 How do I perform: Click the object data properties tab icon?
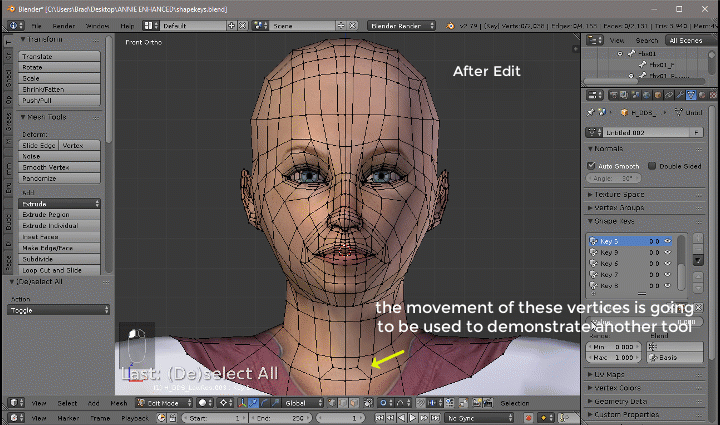690,94
